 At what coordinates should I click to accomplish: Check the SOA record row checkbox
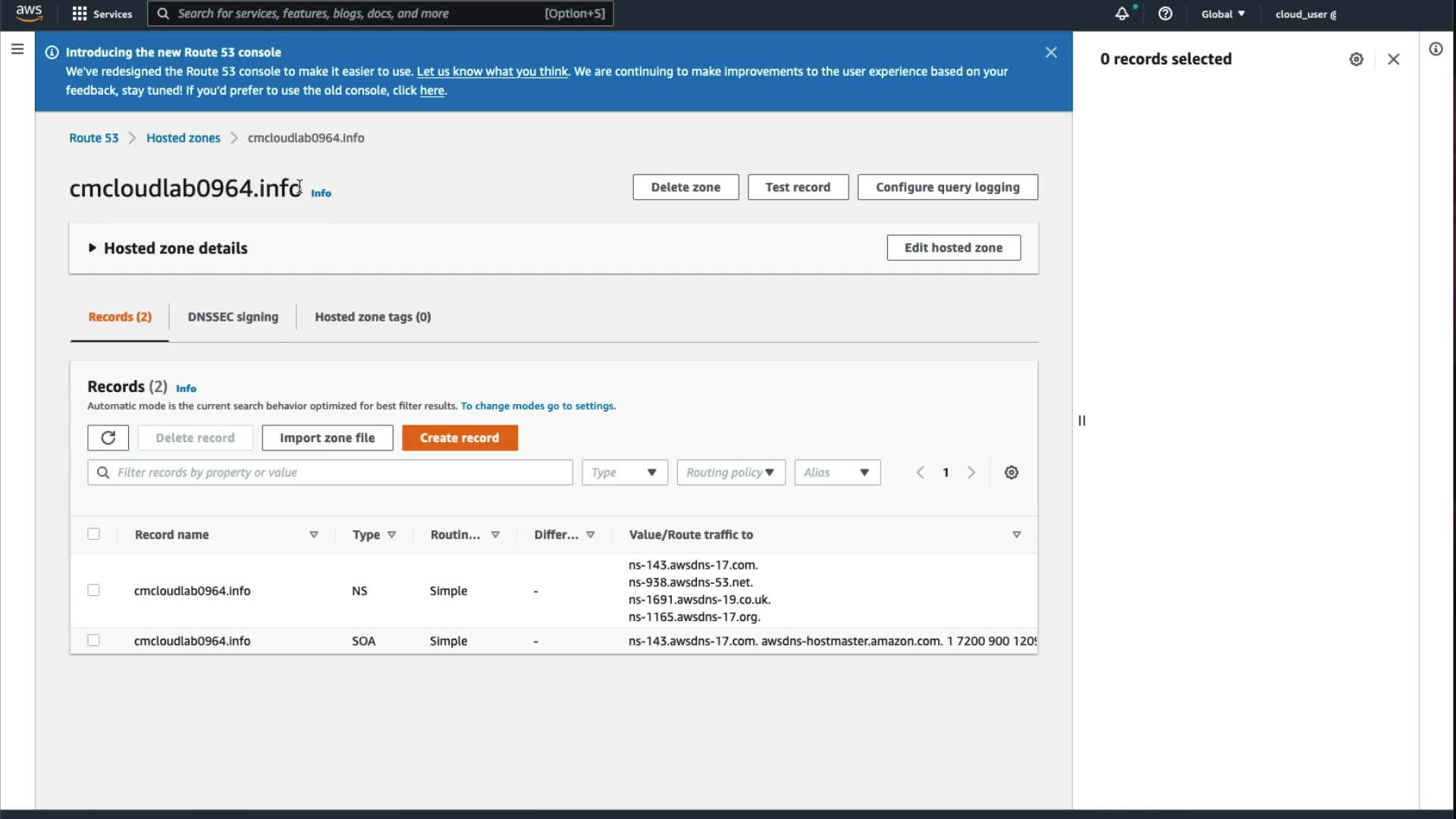93,640
